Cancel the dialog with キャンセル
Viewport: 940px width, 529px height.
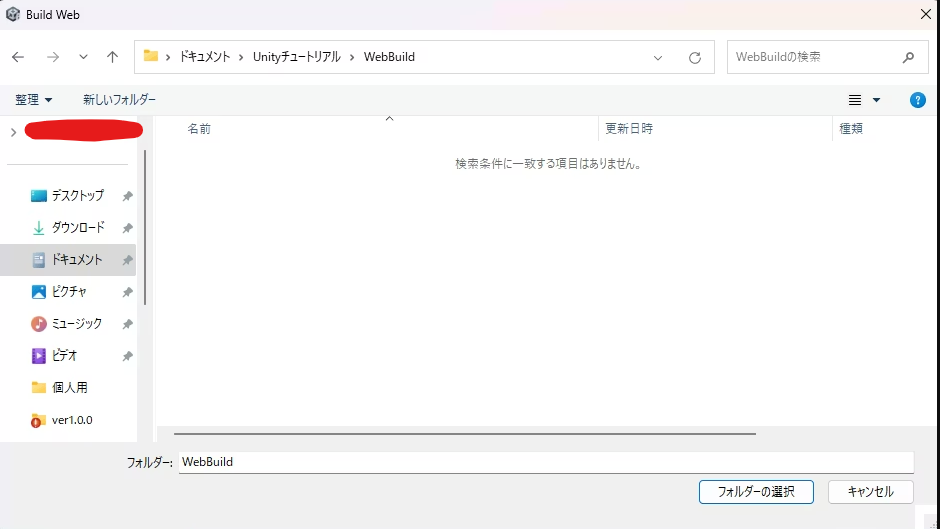pyautogui.click(x=870, y=492)
